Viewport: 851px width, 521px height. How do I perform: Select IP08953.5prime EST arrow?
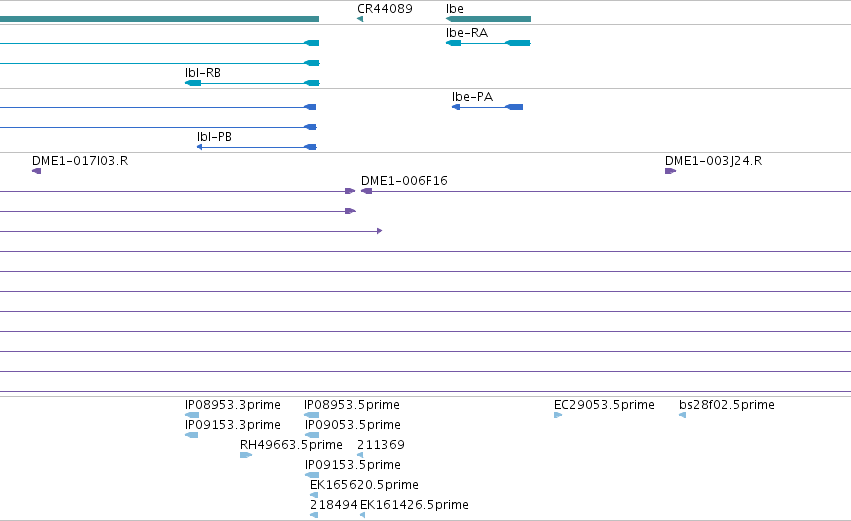point(312,415)
